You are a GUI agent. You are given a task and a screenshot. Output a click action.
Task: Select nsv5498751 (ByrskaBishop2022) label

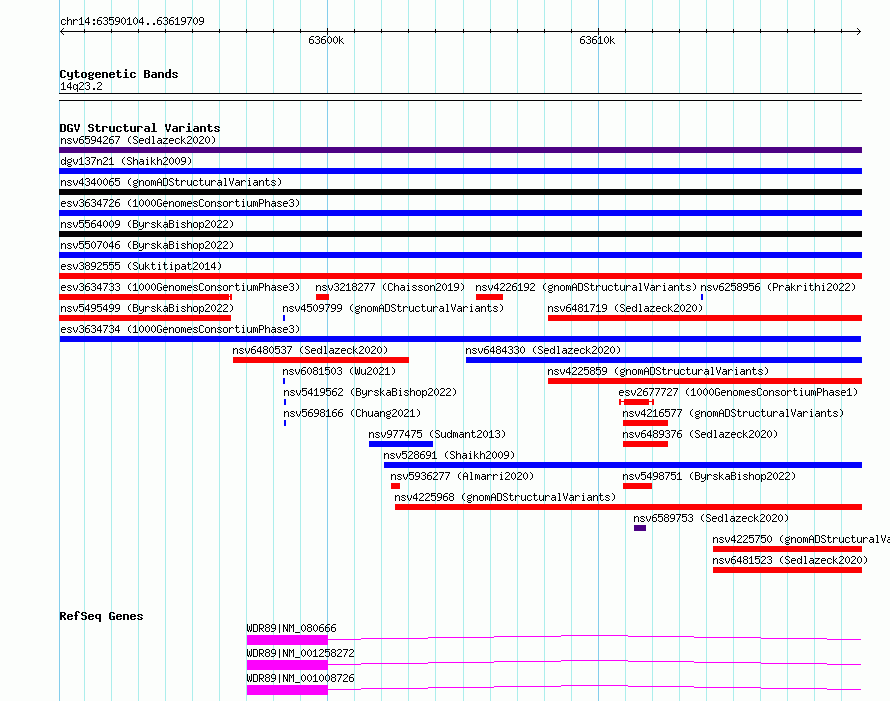pyautogui.click(x=710, y=476)
